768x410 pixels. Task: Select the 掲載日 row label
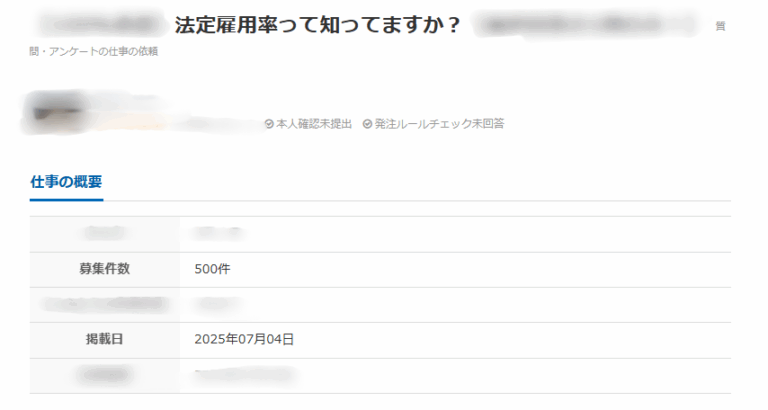coord(104,339)
